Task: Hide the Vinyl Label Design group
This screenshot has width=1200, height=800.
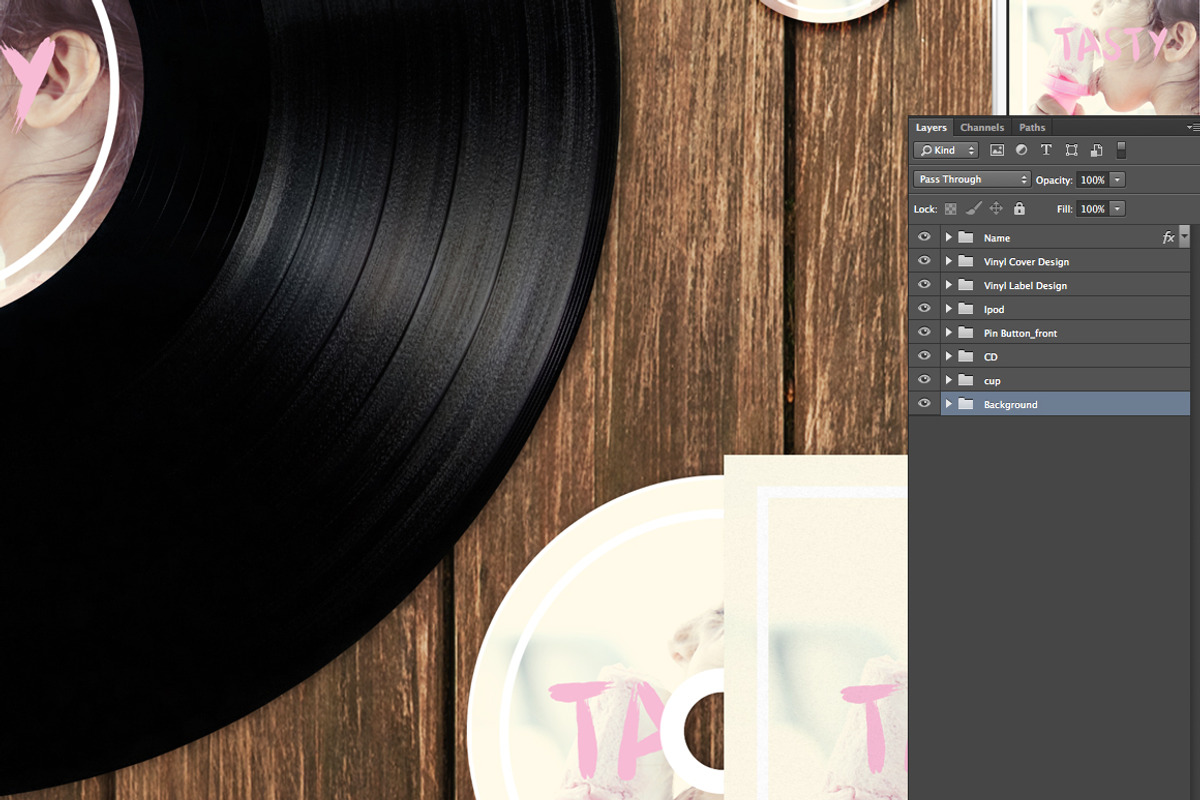Action: pos(924,285)
